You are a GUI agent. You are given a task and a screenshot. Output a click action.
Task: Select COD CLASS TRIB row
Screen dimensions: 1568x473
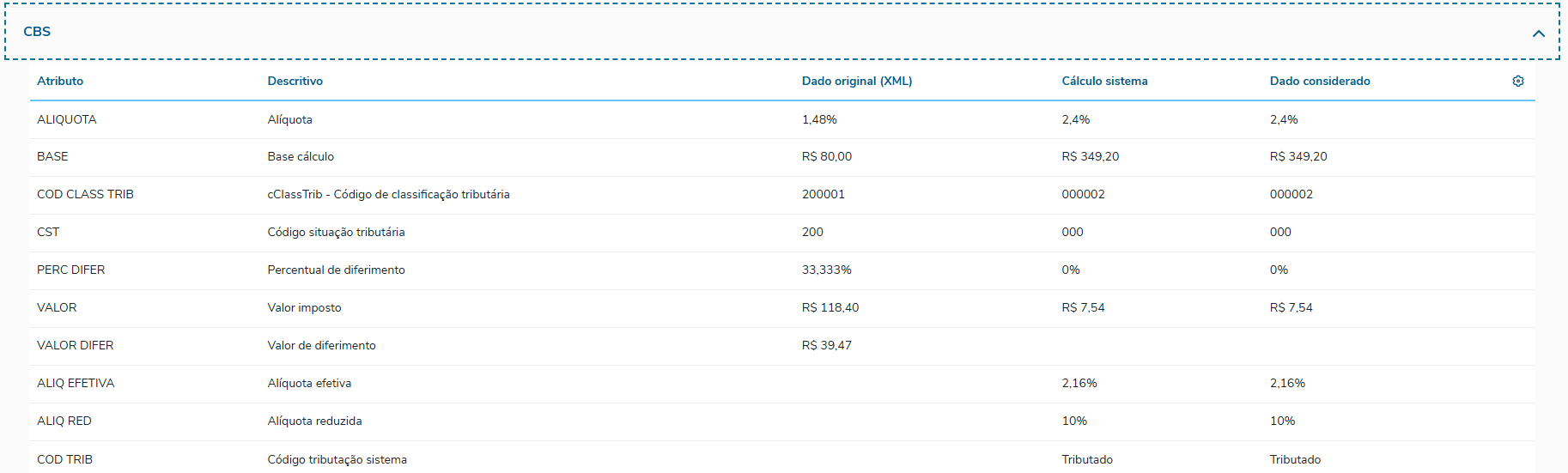(x=85, y=194)
